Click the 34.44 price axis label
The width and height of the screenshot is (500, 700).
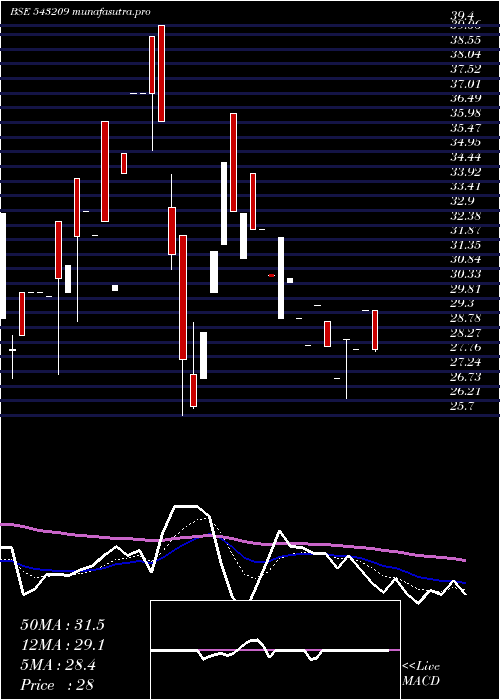(x=465, y=157)
